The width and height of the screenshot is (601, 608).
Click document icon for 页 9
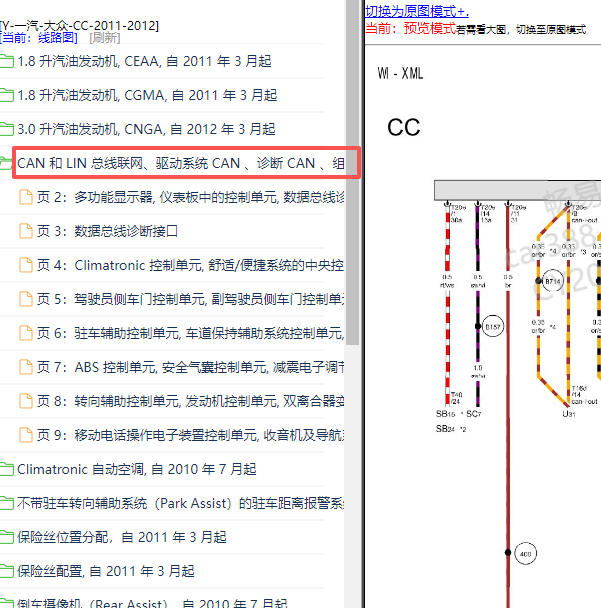(26, 435)
